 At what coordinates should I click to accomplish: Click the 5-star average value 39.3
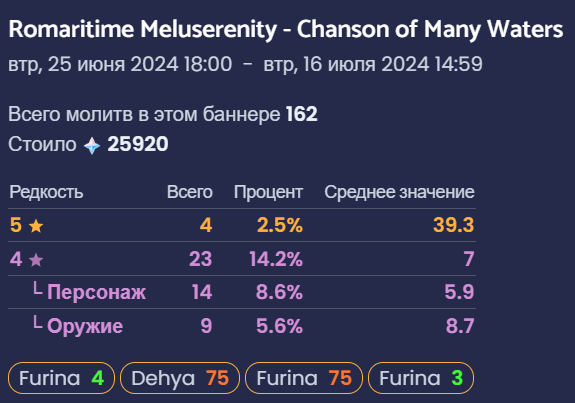pos(454,225)
